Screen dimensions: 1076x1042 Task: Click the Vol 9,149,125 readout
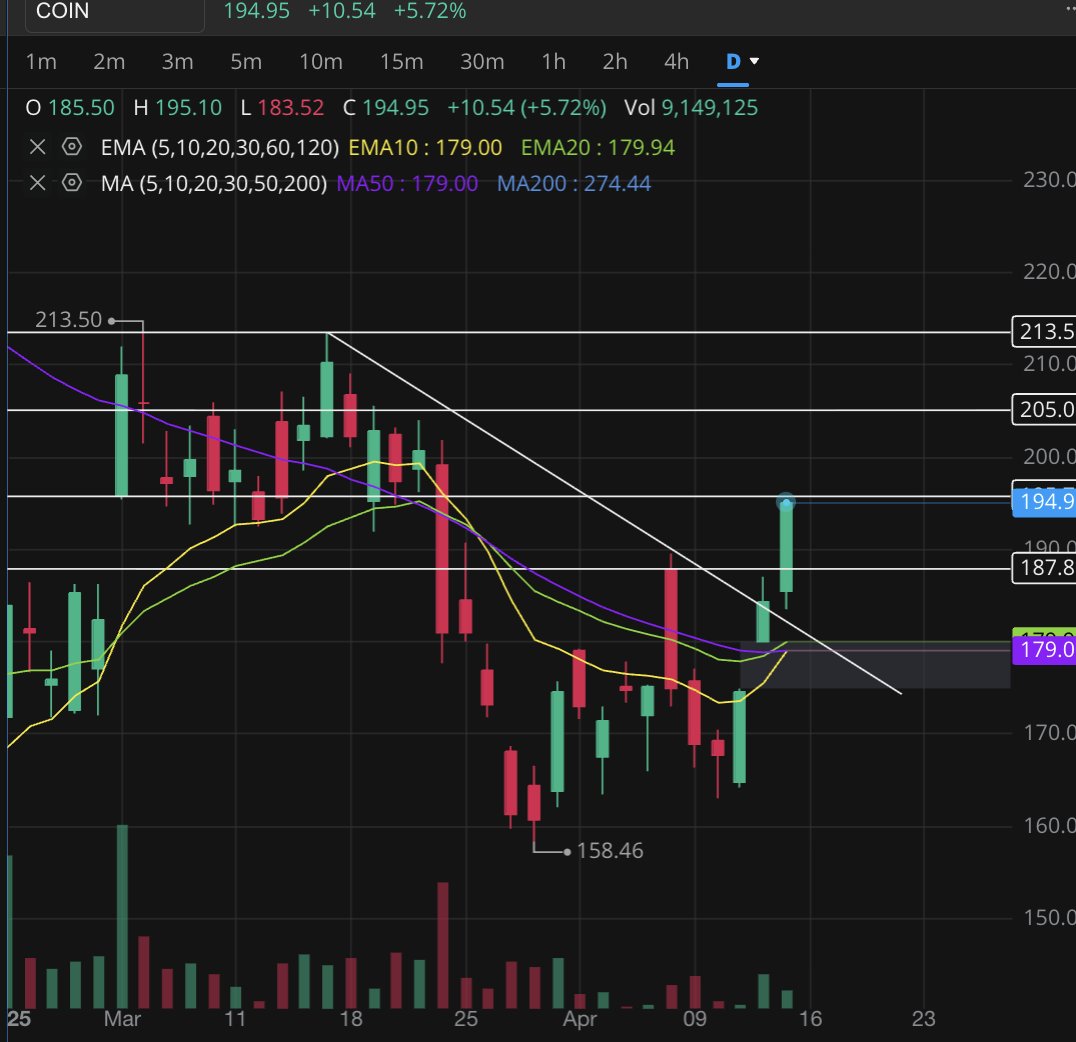pos(690,108)
